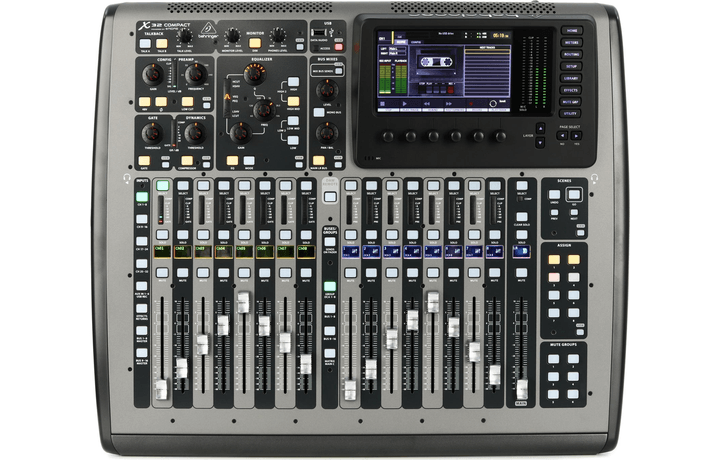Select the CH 17-24 input layer button
Screen dimensions: 720x460
click(x=142, y=241)
